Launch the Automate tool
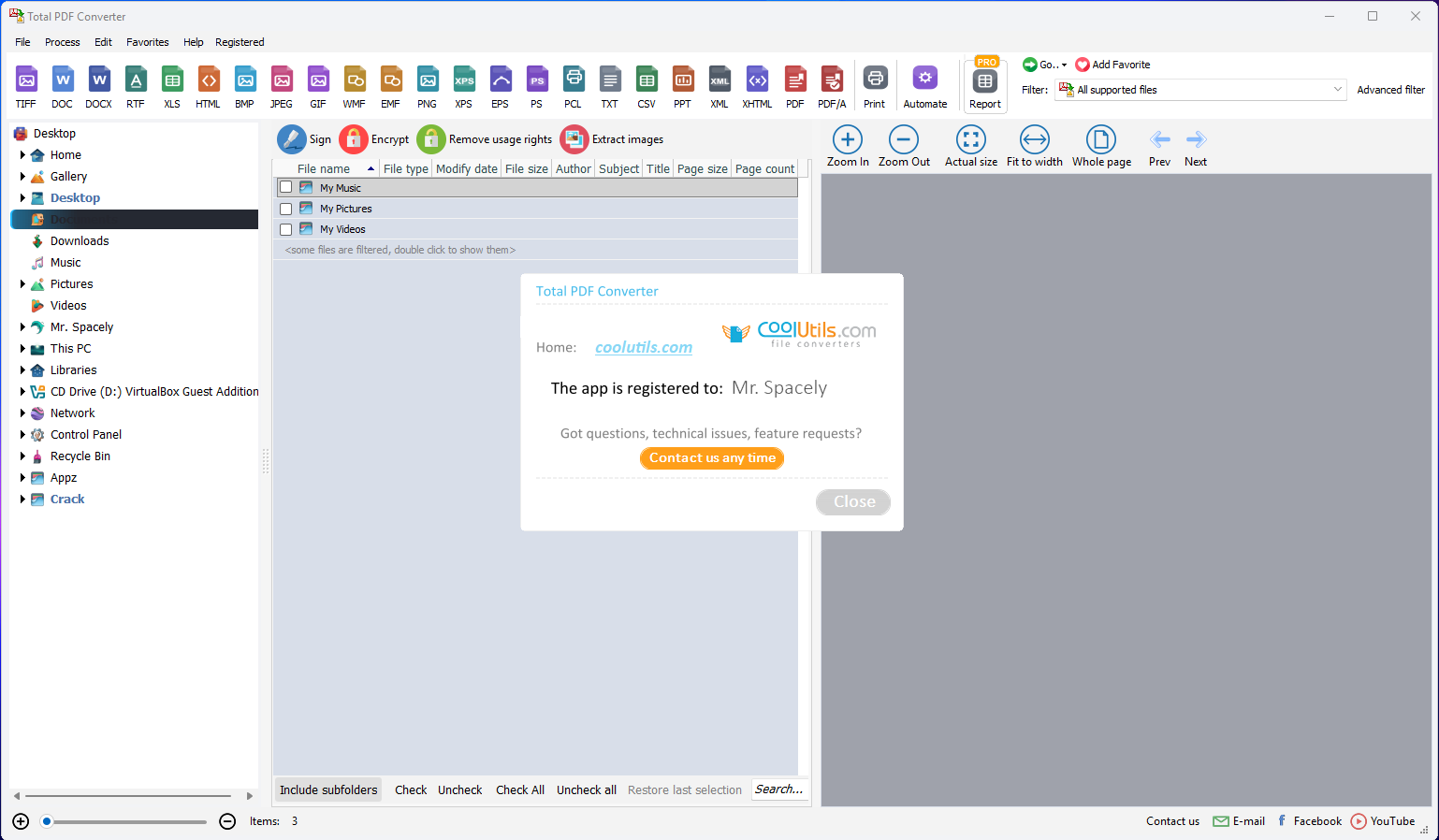This screenshot has height=840, width=1439. click(925, 87)
